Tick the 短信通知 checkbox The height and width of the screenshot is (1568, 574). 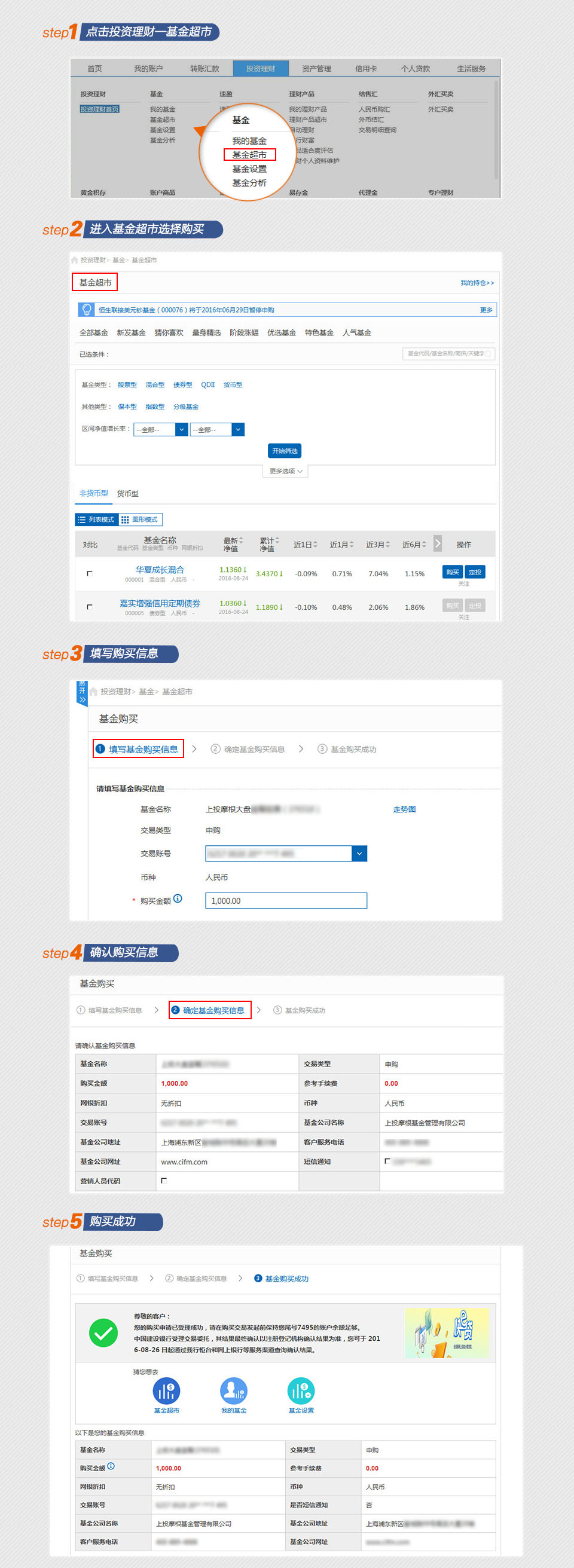(387, 1161)
